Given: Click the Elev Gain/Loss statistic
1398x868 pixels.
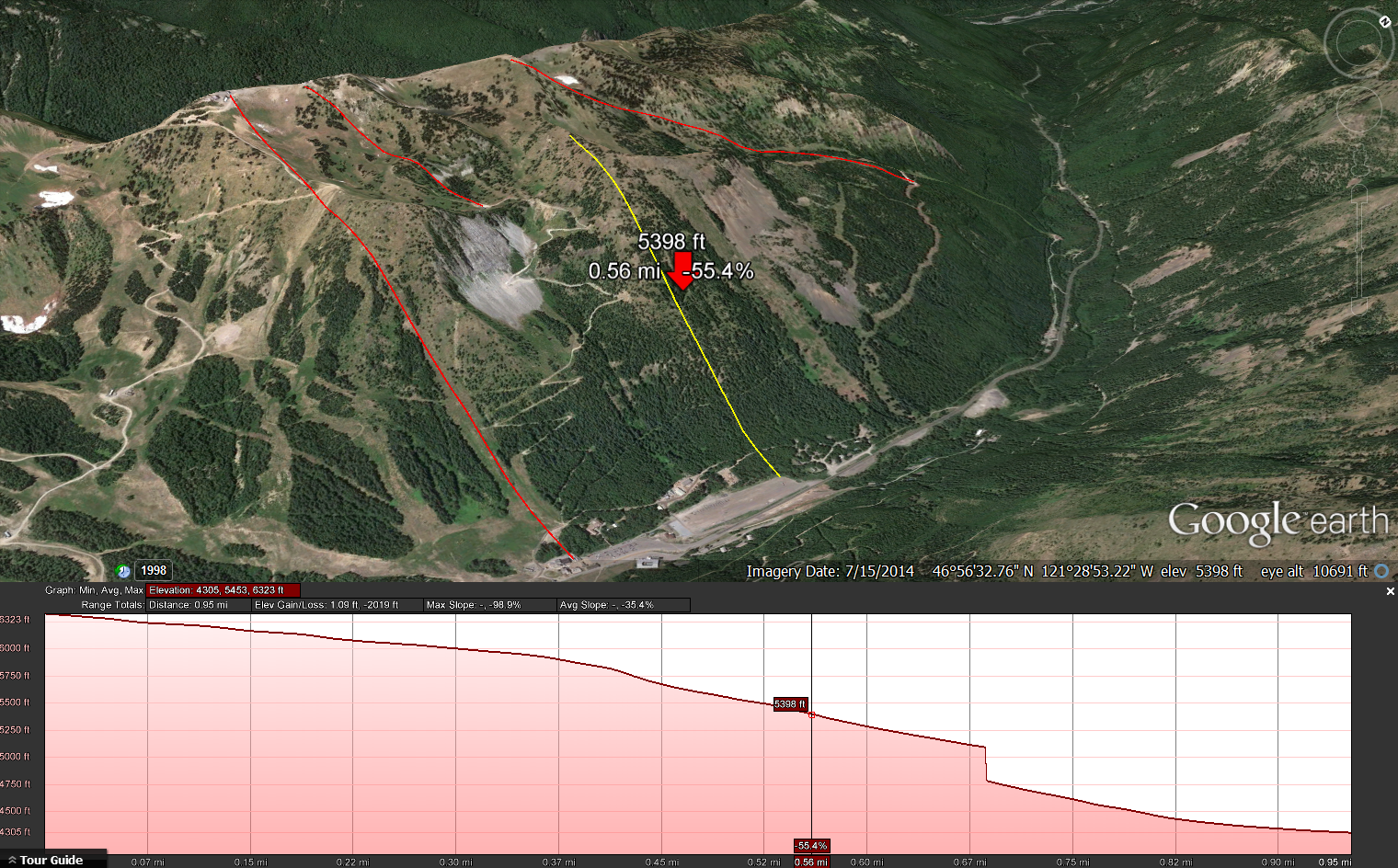Looking at the screenshot, I should (337, 605).
